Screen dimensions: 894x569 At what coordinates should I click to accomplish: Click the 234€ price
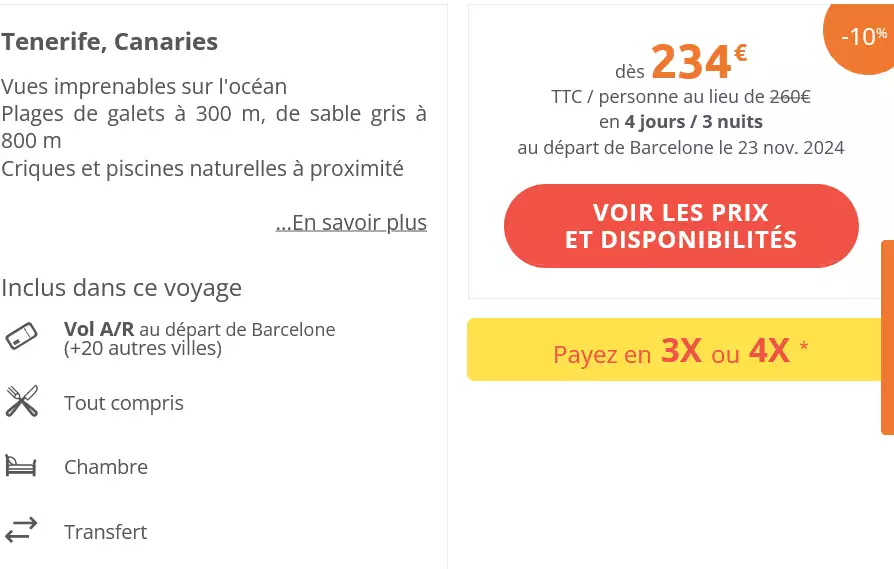(x=698, y=62)
